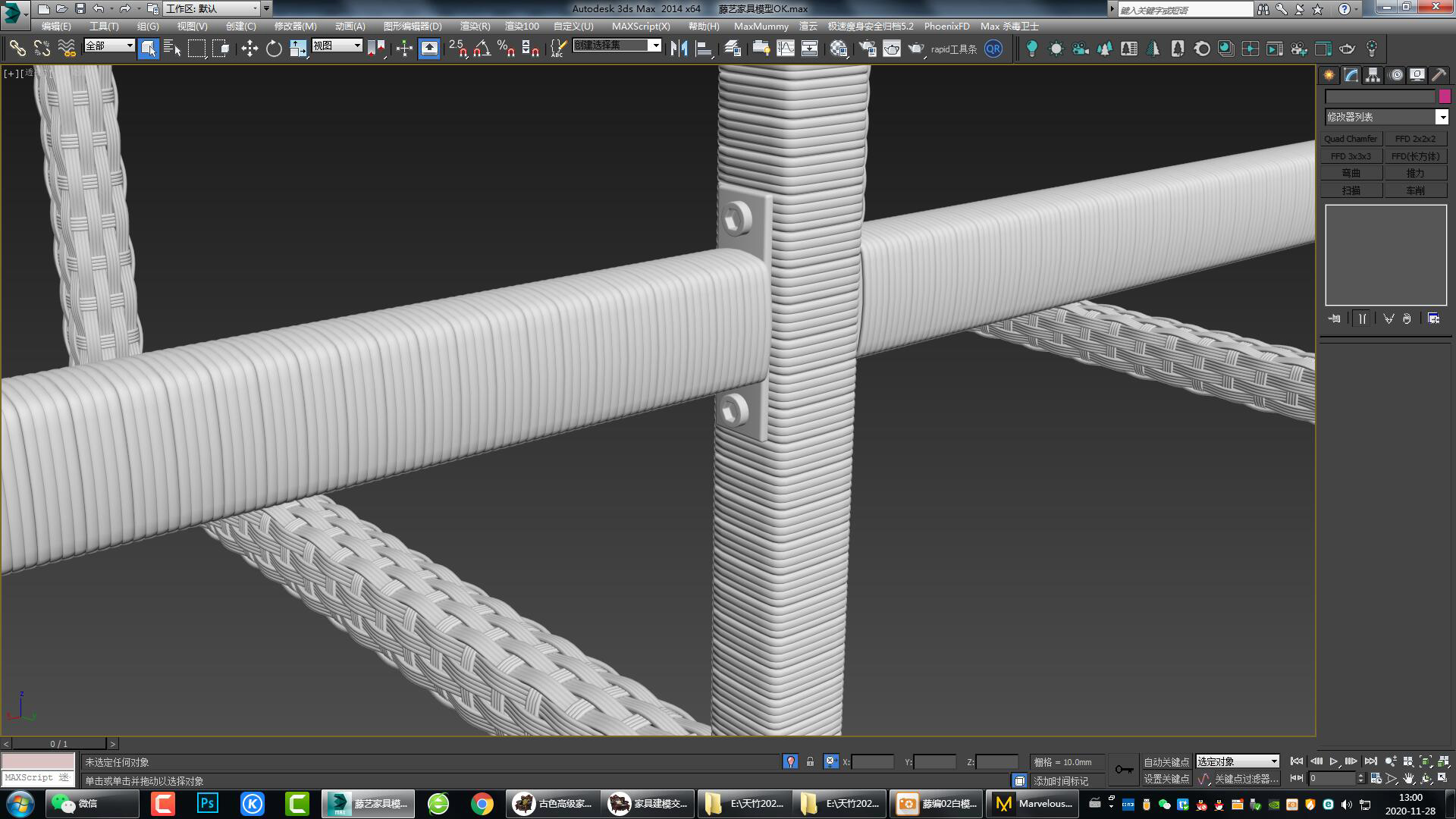Click the magenta object color swatch

point(1444,96)
